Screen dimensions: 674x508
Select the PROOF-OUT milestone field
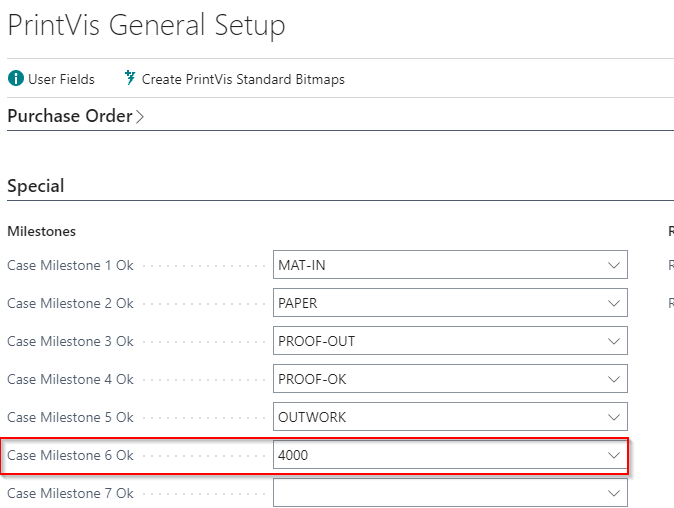tap(450, 341)
